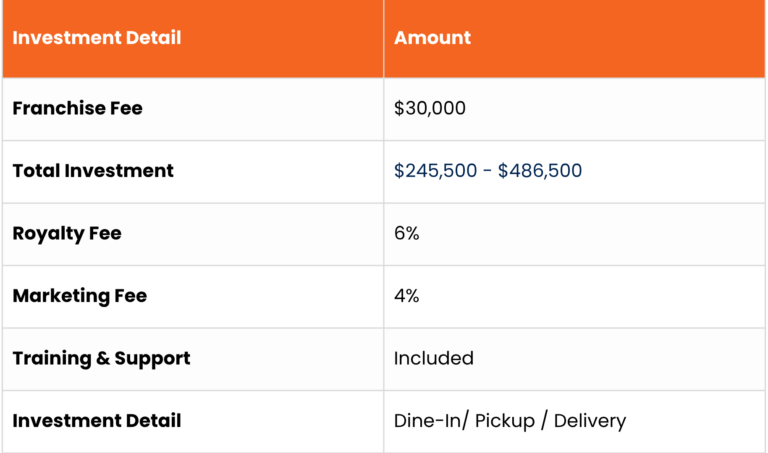The width and height of the screenshot is (768, 453).
Task: Click the $486,500 upper investment figure
Action: pyautogui.click(x=540, y=170)
